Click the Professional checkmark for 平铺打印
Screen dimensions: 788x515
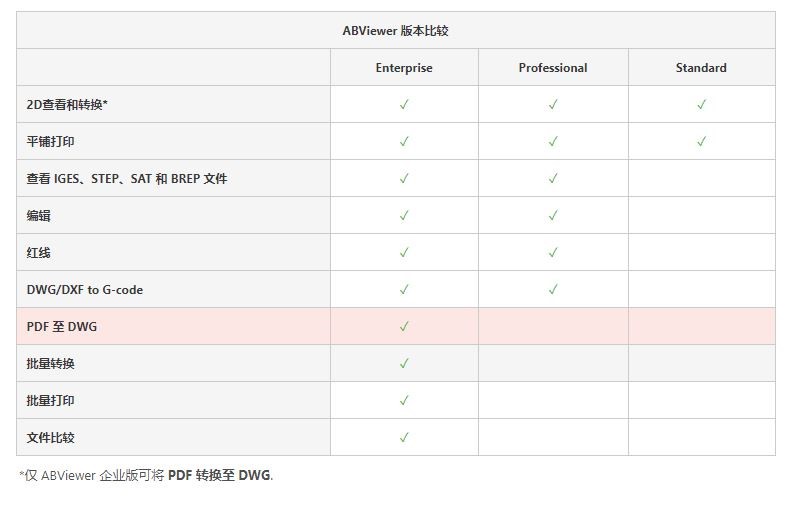pos(553,141)
